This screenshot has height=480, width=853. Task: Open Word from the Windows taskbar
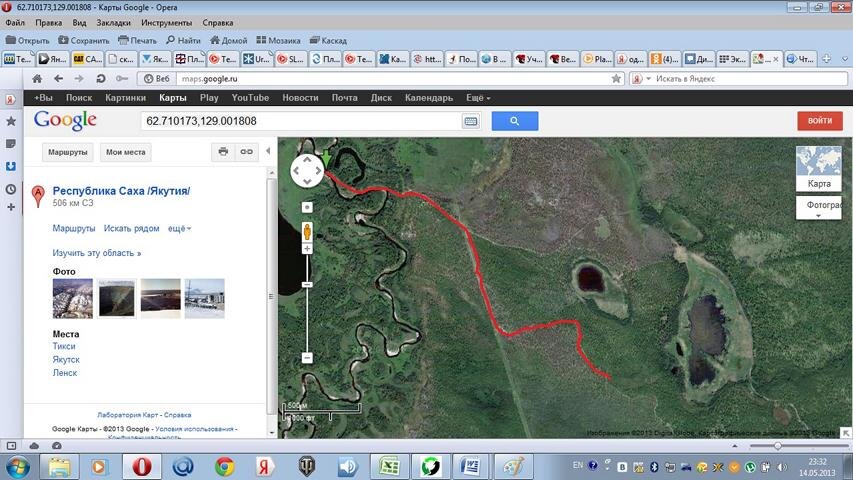470,467
